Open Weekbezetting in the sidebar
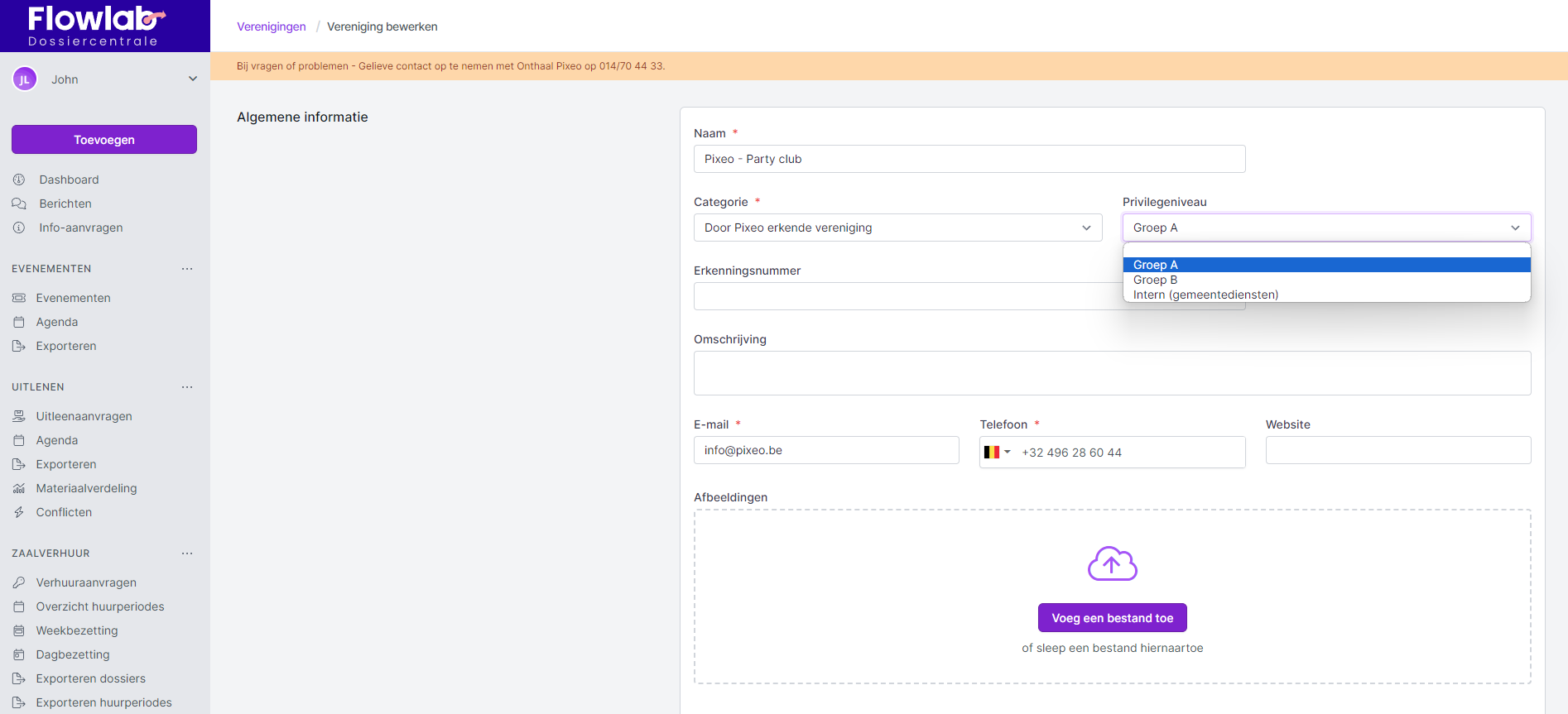 (77, 630)
